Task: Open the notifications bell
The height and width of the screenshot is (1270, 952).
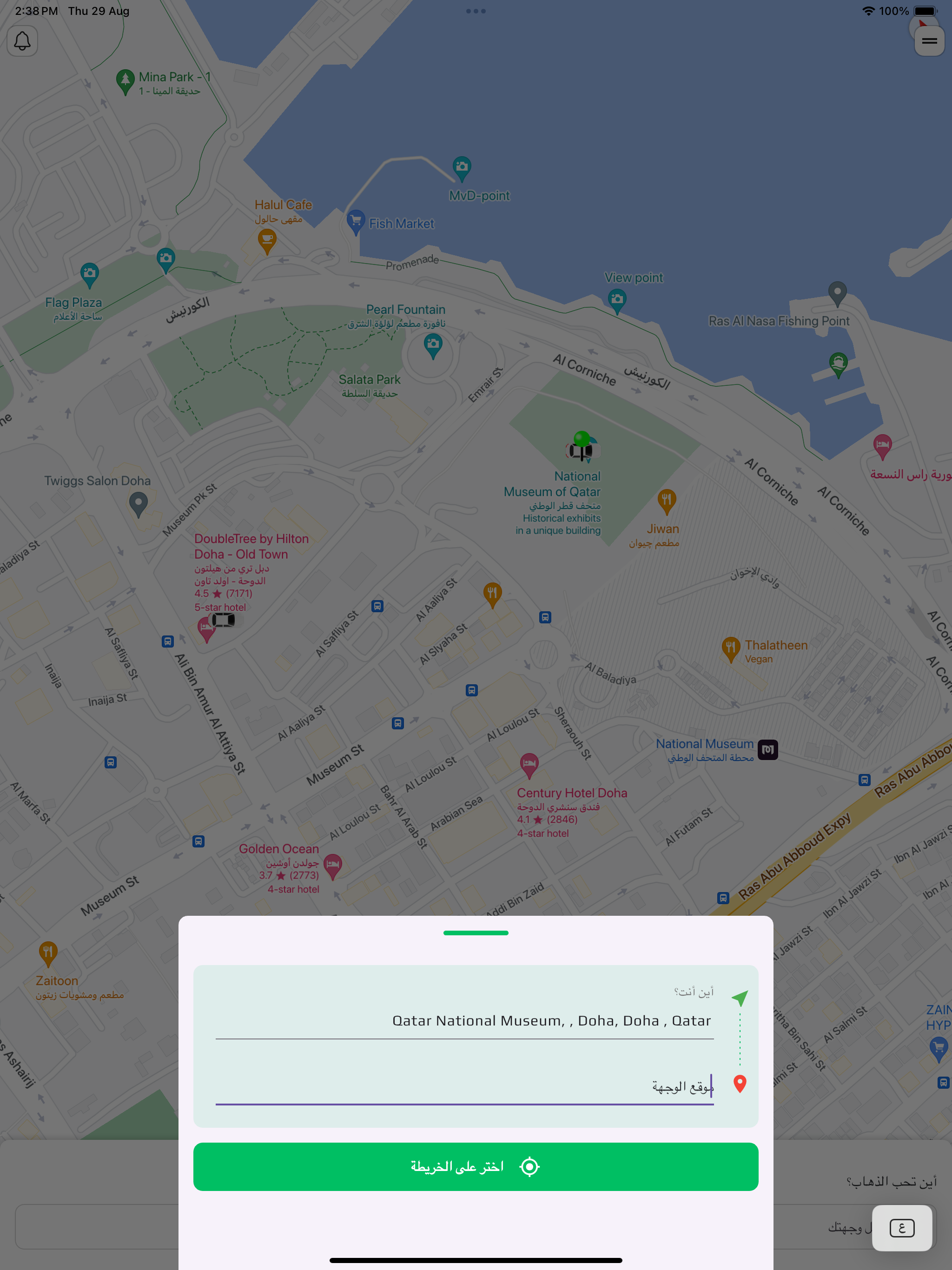Action: click(x=22, y=41)
